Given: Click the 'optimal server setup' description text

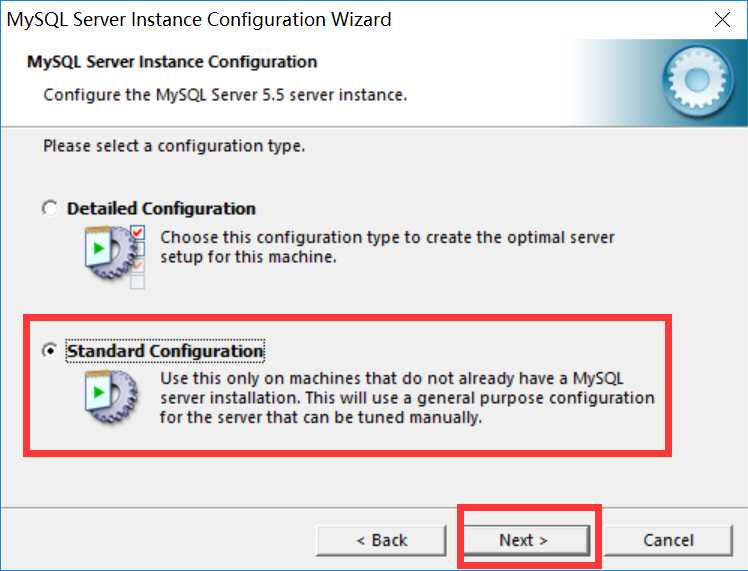Looking at the screenshot, I should tap(387, 247).
